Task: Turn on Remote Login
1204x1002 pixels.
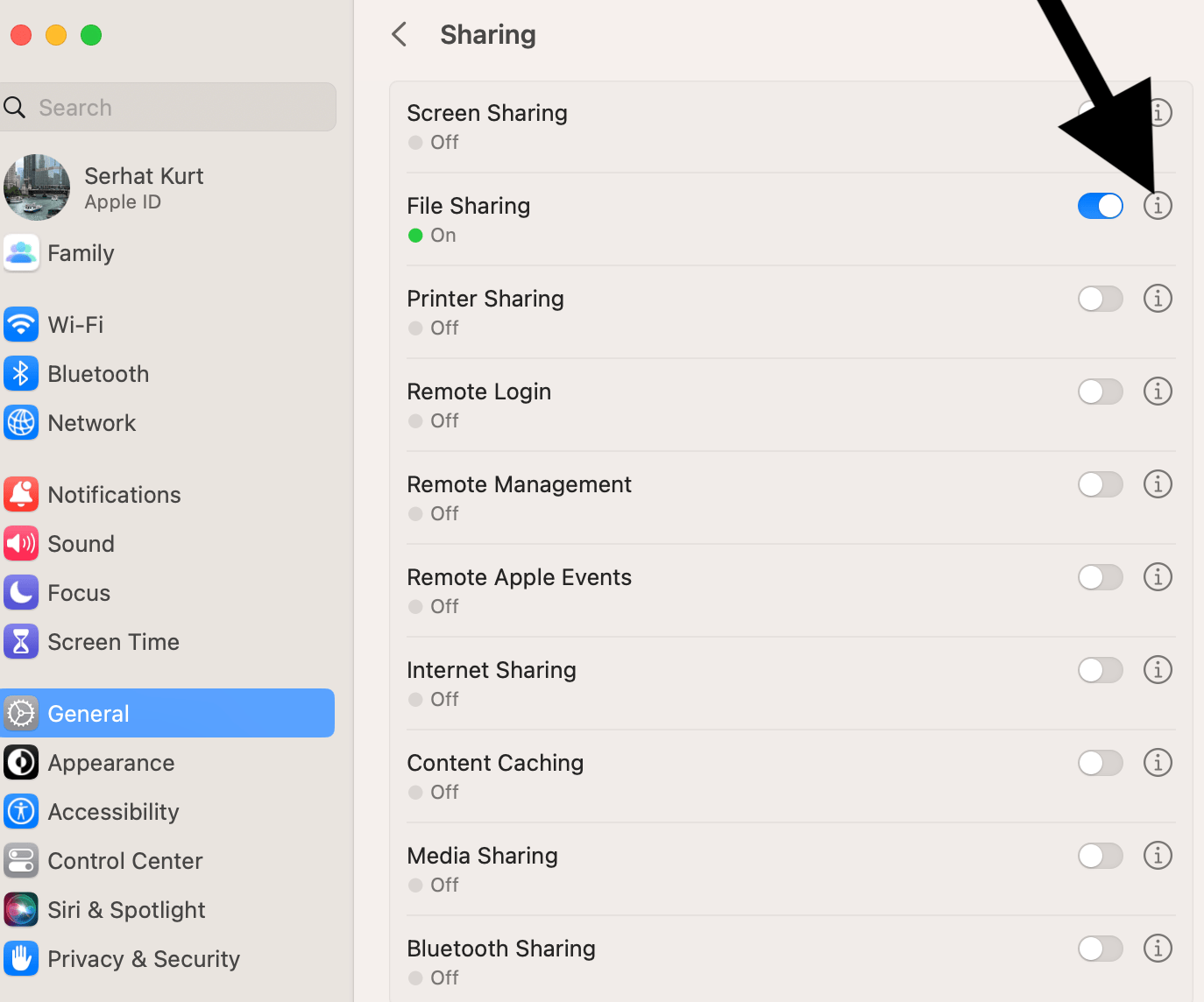Action: [x=1101, y=392]
